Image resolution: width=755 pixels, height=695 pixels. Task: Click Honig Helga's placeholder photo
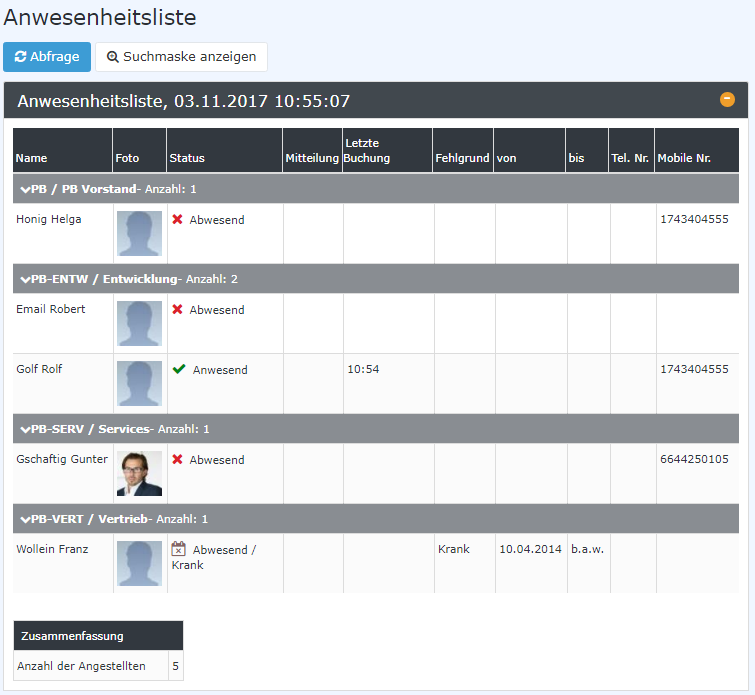139,233
